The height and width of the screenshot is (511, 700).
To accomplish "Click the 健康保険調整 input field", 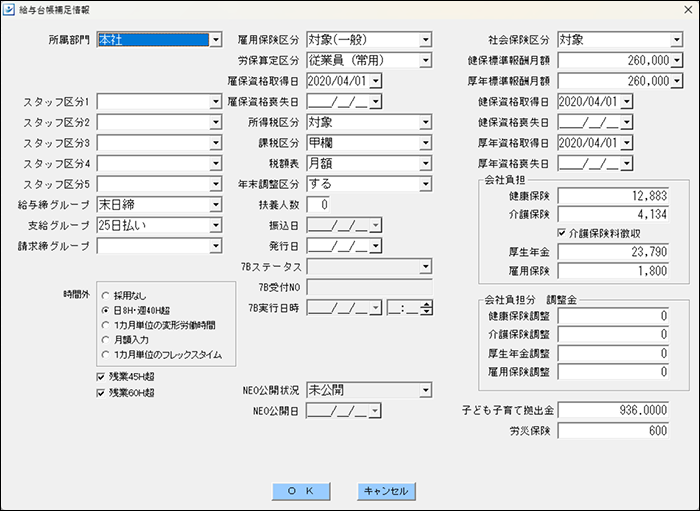I will coord(613,316).
